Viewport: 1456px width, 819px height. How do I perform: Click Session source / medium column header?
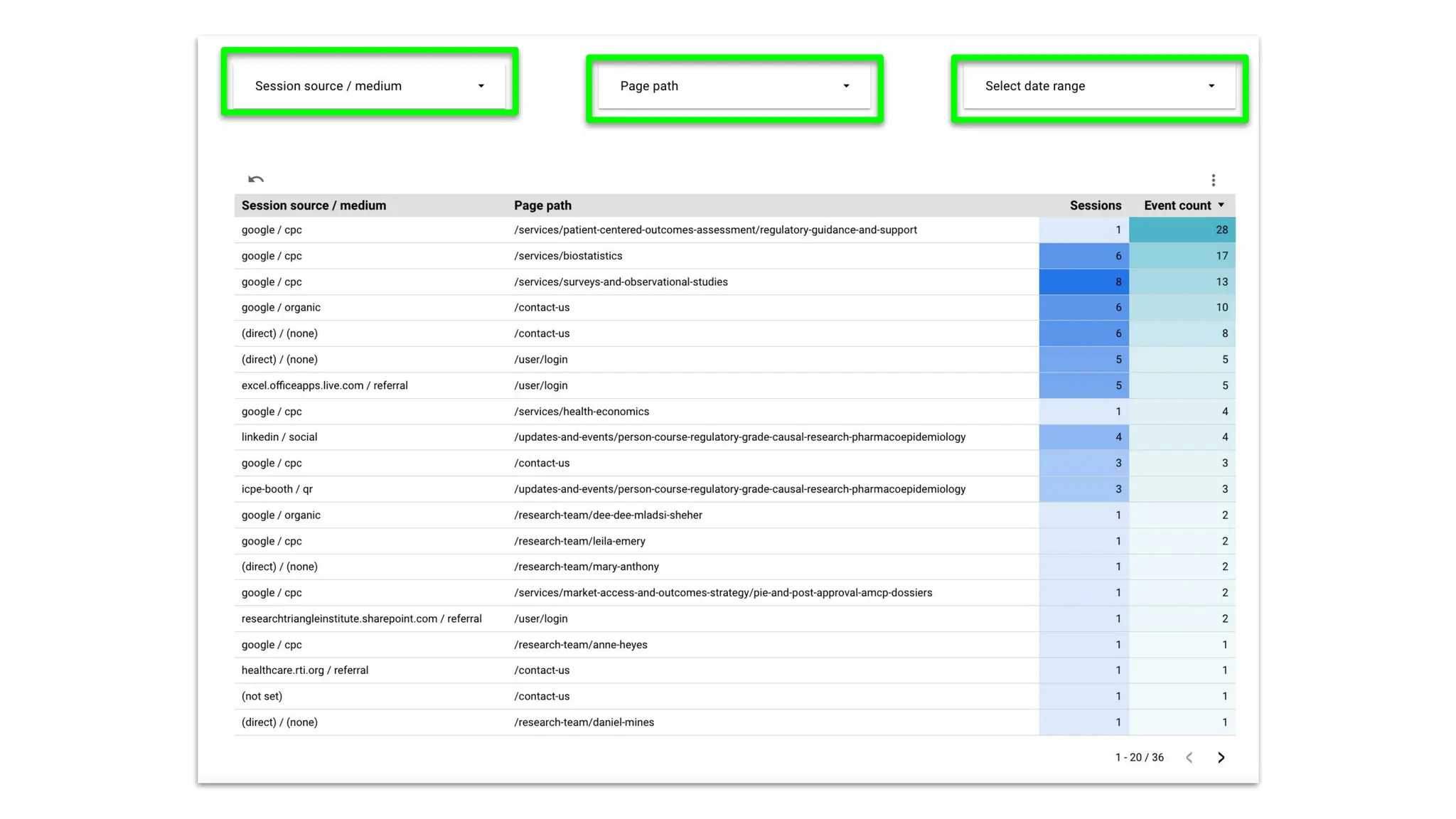tap(314, 205)
